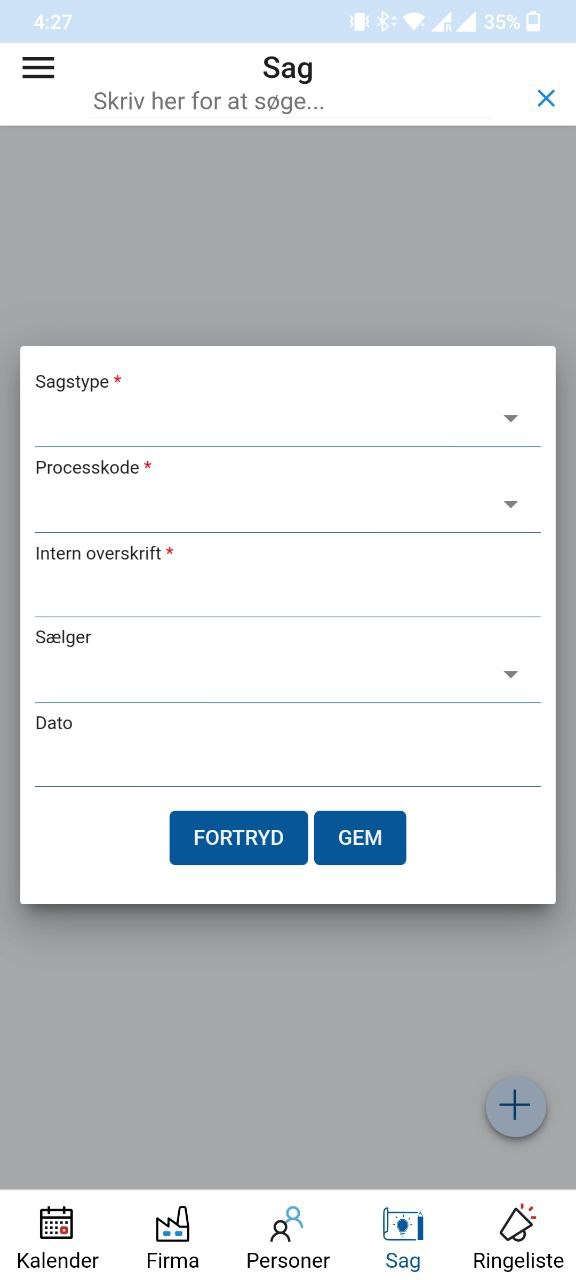Open the Kalender calendar icon

click(57, 1223)
